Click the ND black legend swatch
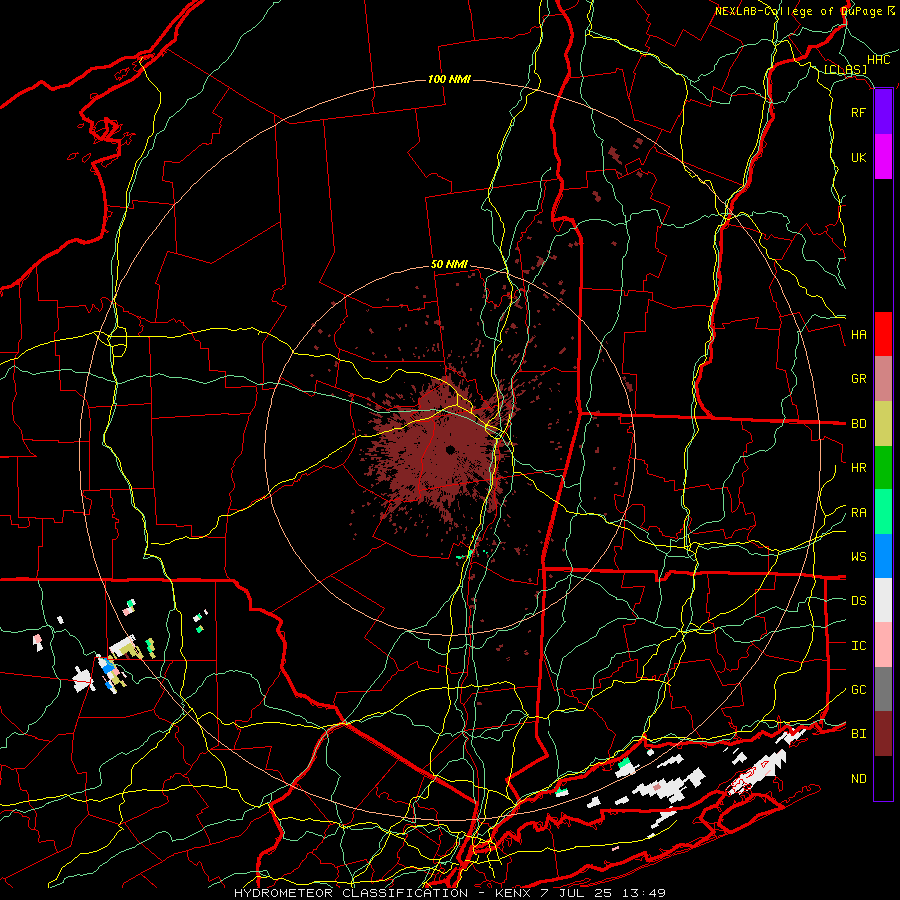The height and width of the screenshot is (900, 900). pyautogui.click(x=883, y=778)
